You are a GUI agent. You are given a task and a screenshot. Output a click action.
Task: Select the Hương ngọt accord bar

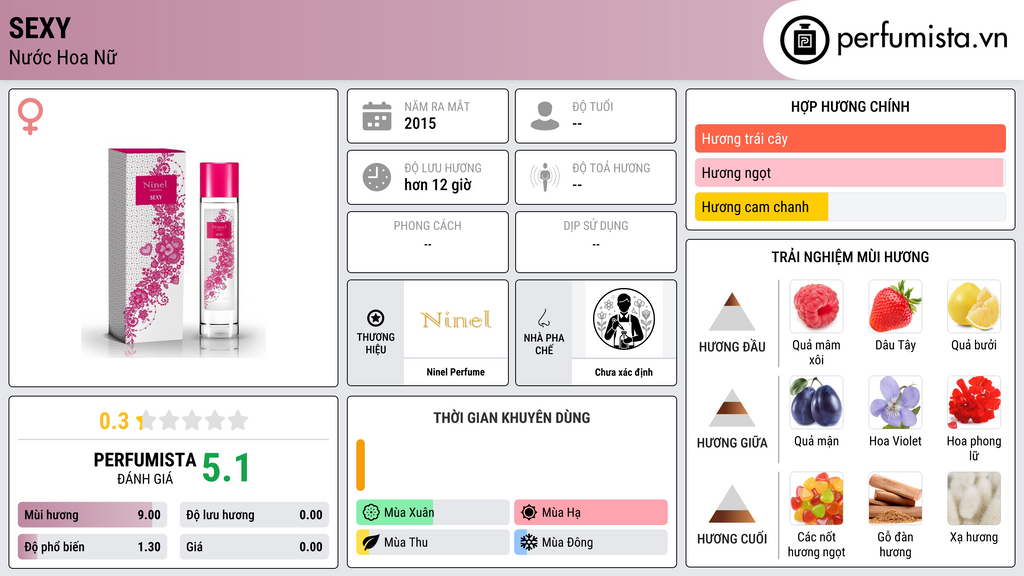click(850, 172)
